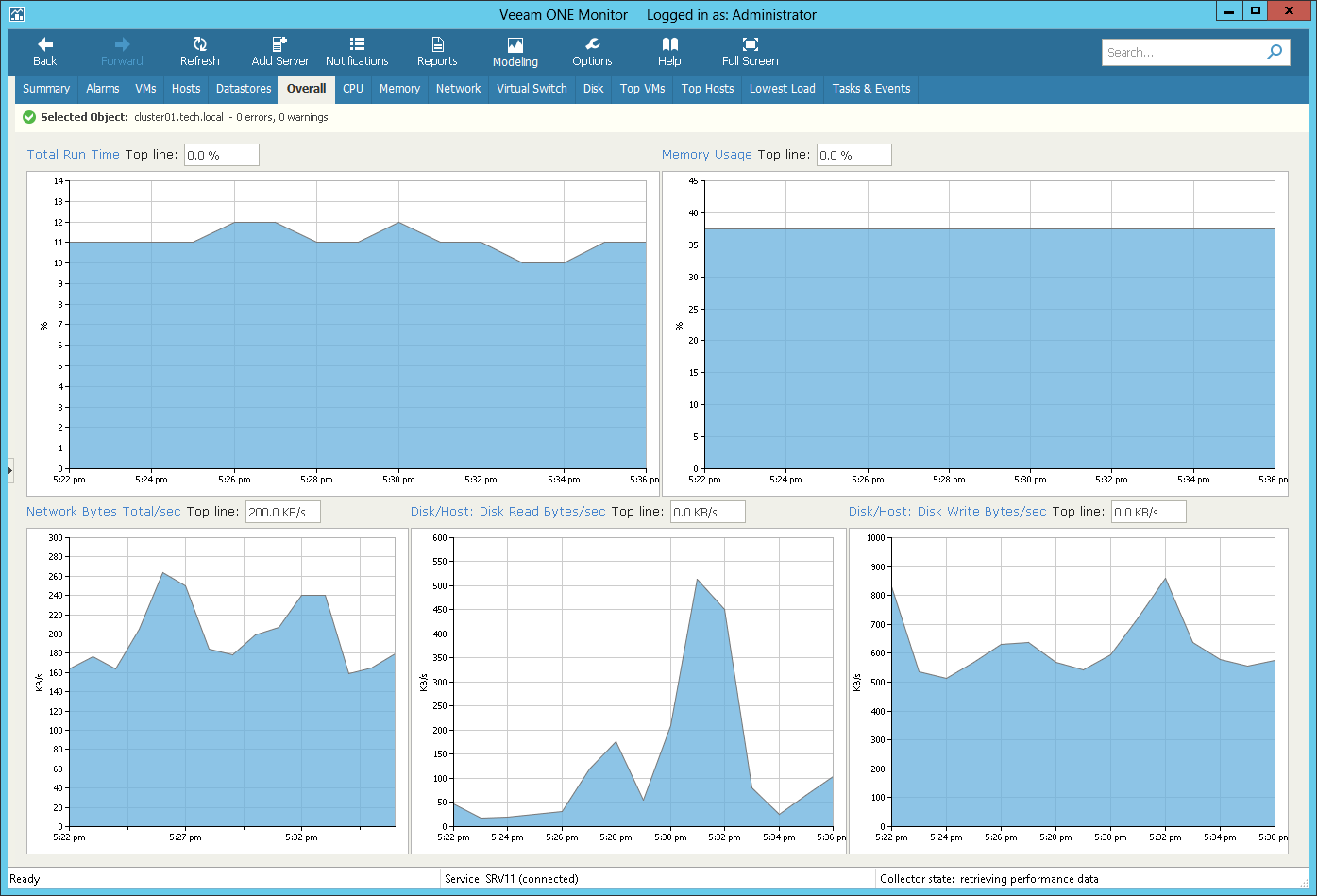
Task: Focus the Network Bytes top line field
Action: (x=282, y=512)
